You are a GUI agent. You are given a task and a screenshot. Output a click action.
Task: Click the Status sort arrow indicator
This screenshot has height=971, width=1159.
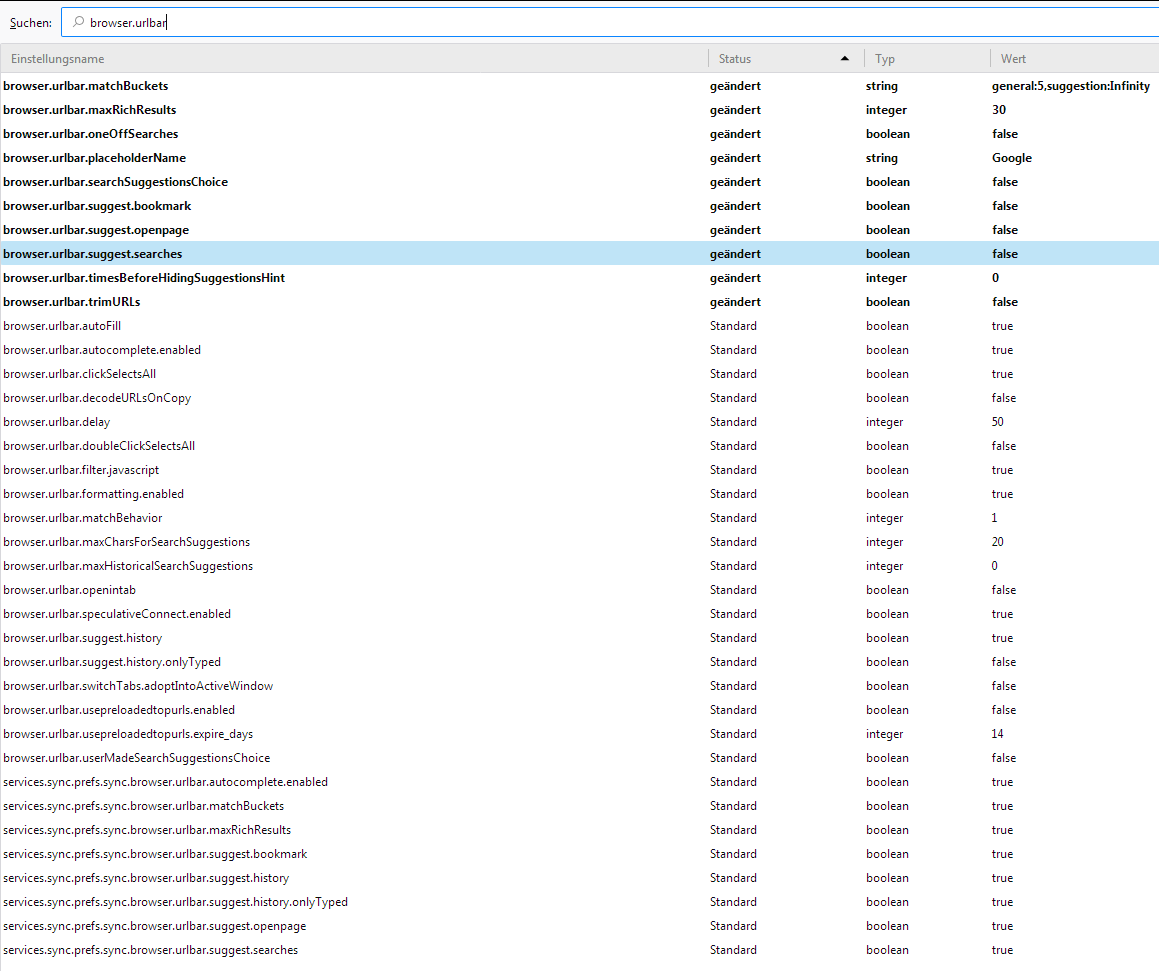click(x=845, y=58)
